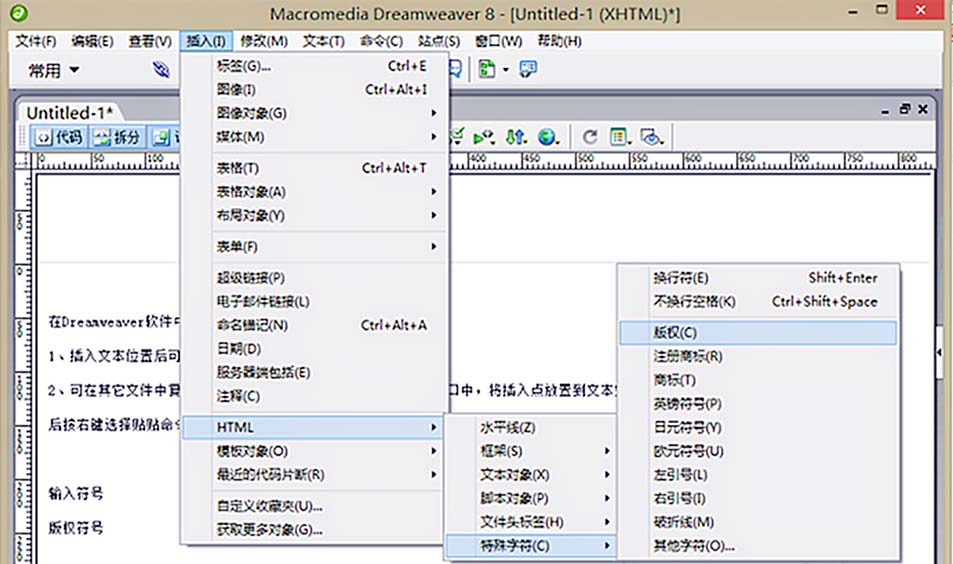Click the Preview in Browser globe icon
This screenshot has height=564, width=953.
click(x=547, y=137)
